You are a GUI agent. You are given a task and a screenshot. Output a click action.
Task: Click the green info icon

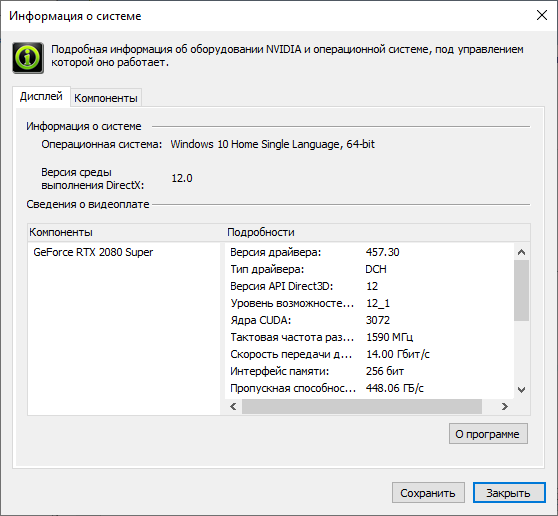pos(28,58)
